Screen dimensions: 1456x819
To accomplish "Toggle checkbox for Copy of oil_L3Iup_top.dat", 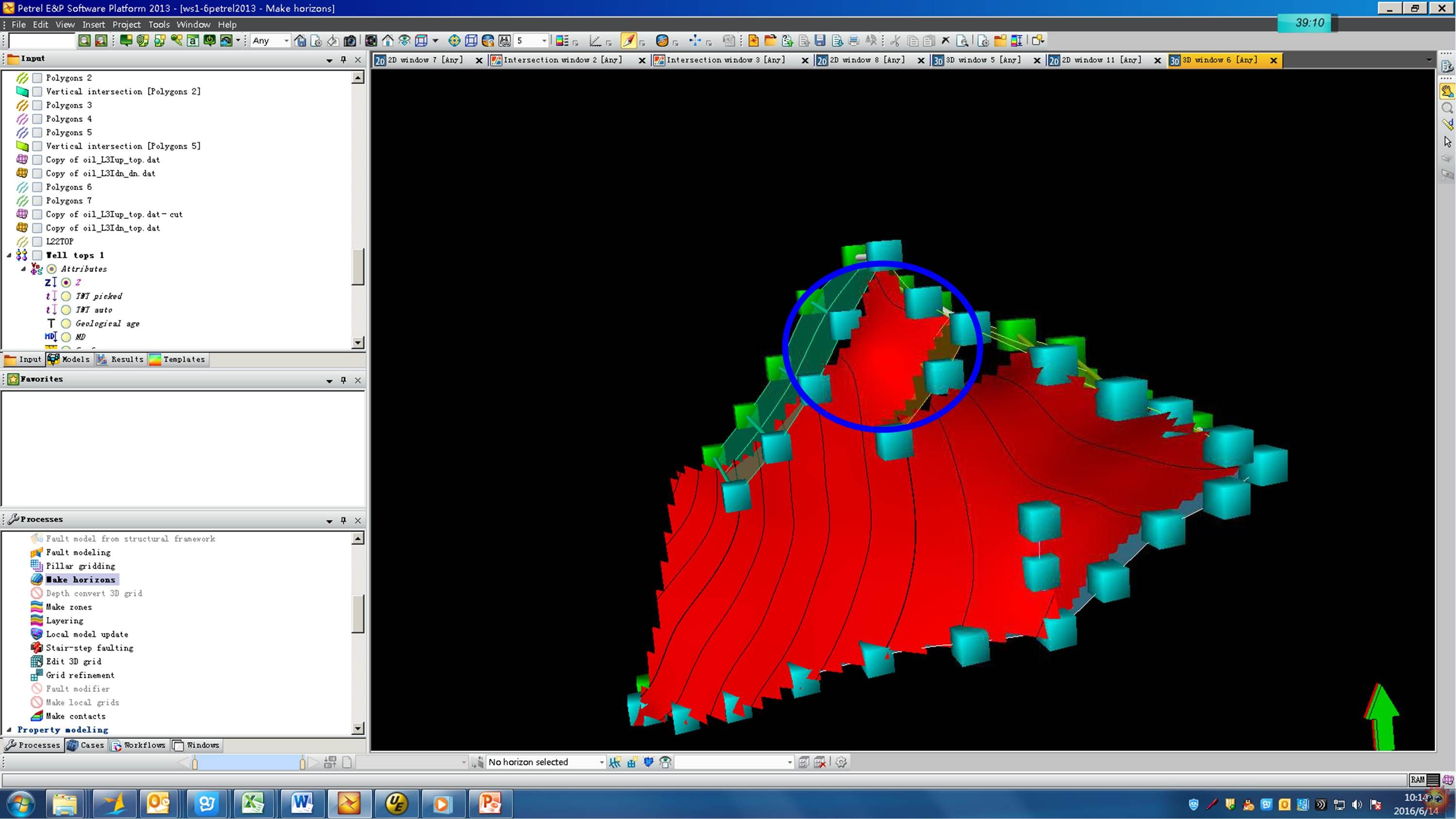I will (x=37, y=159).
